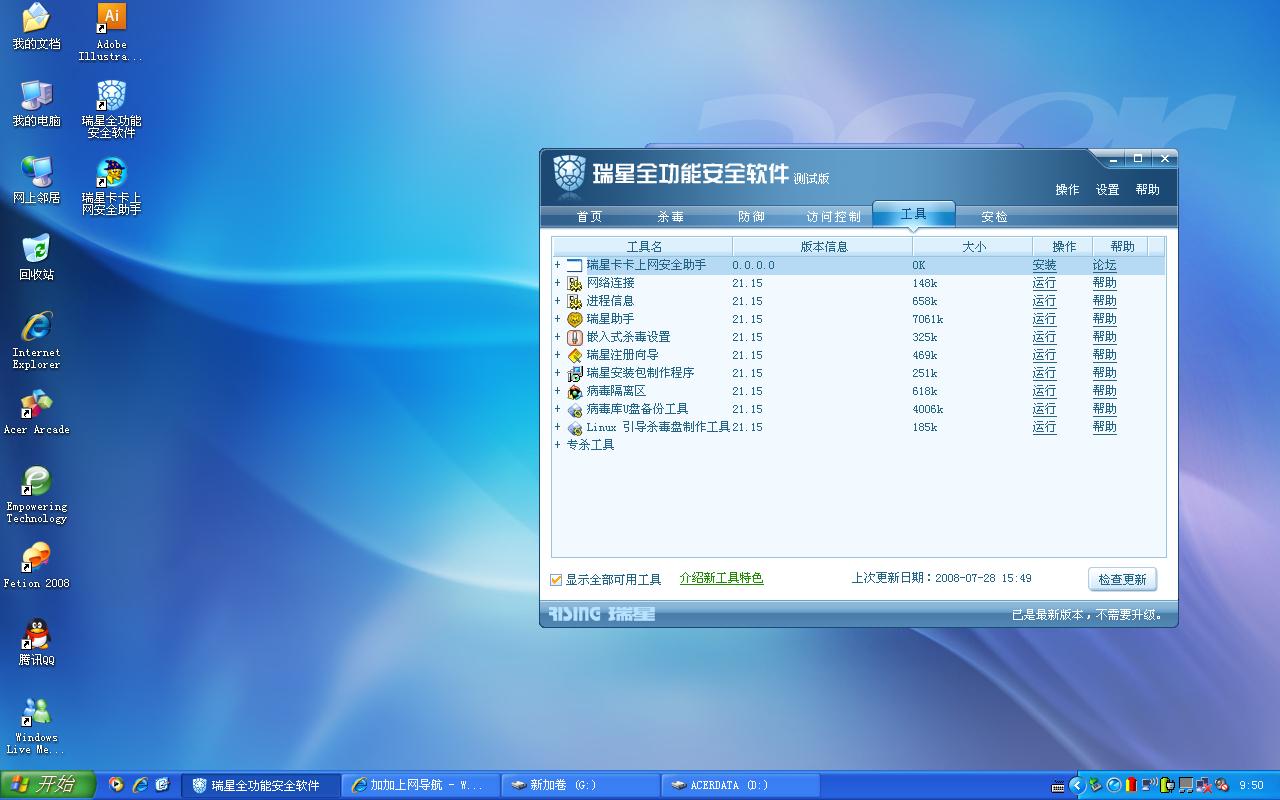Switch to the 首页 tab
This screenshot has height=800, width=1280.
coord(590,217)
